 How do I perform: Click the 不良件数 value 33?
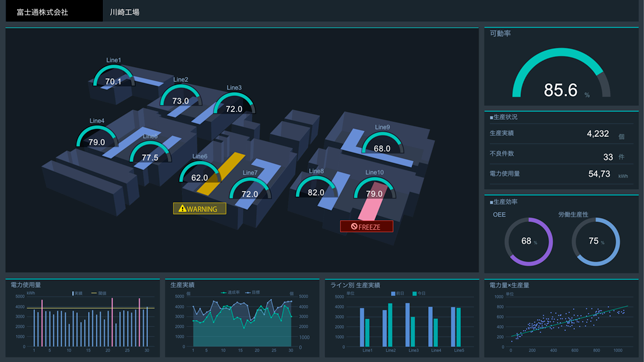tap(608, 157)
